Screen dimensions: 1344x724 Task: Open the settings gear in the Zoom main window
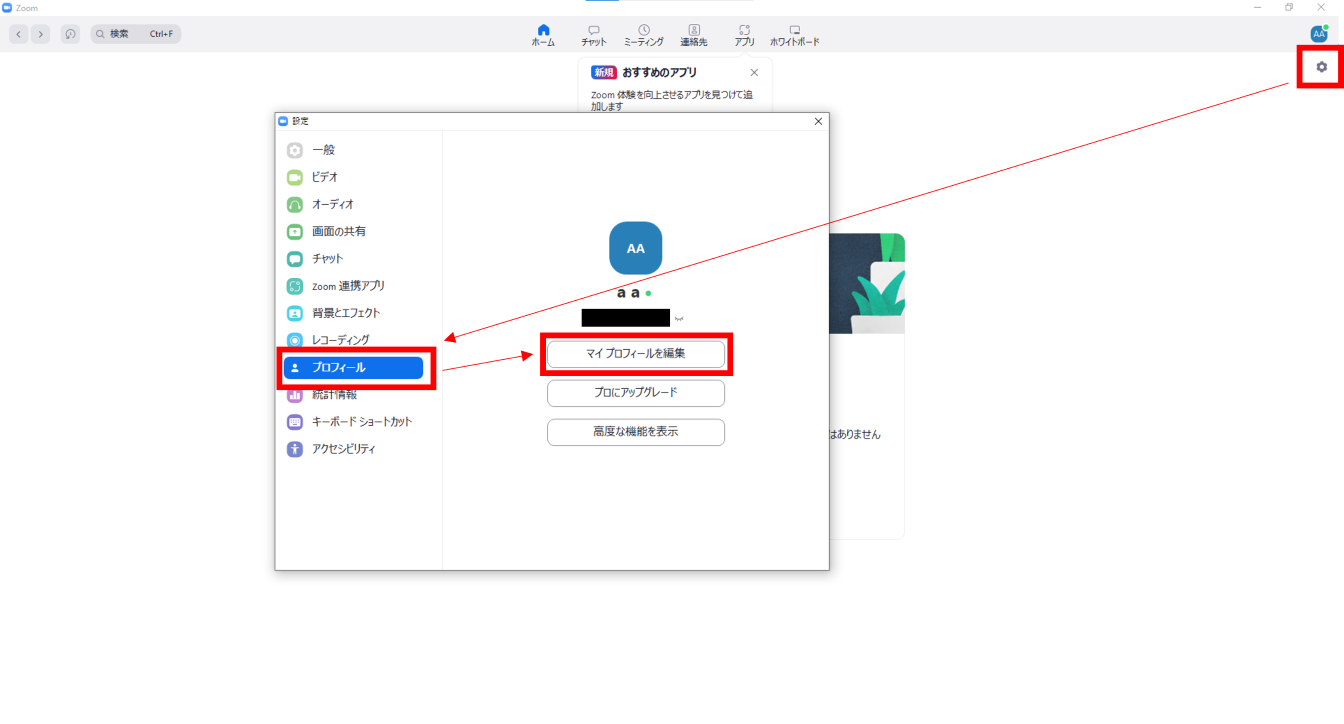1322,67
